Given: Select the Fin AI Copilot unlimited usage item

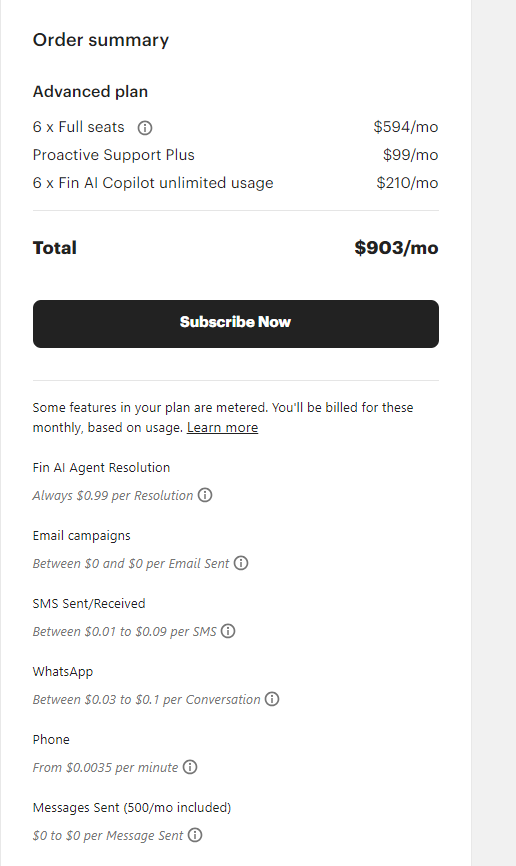Looking at the screenshot, I should [153, 183].
